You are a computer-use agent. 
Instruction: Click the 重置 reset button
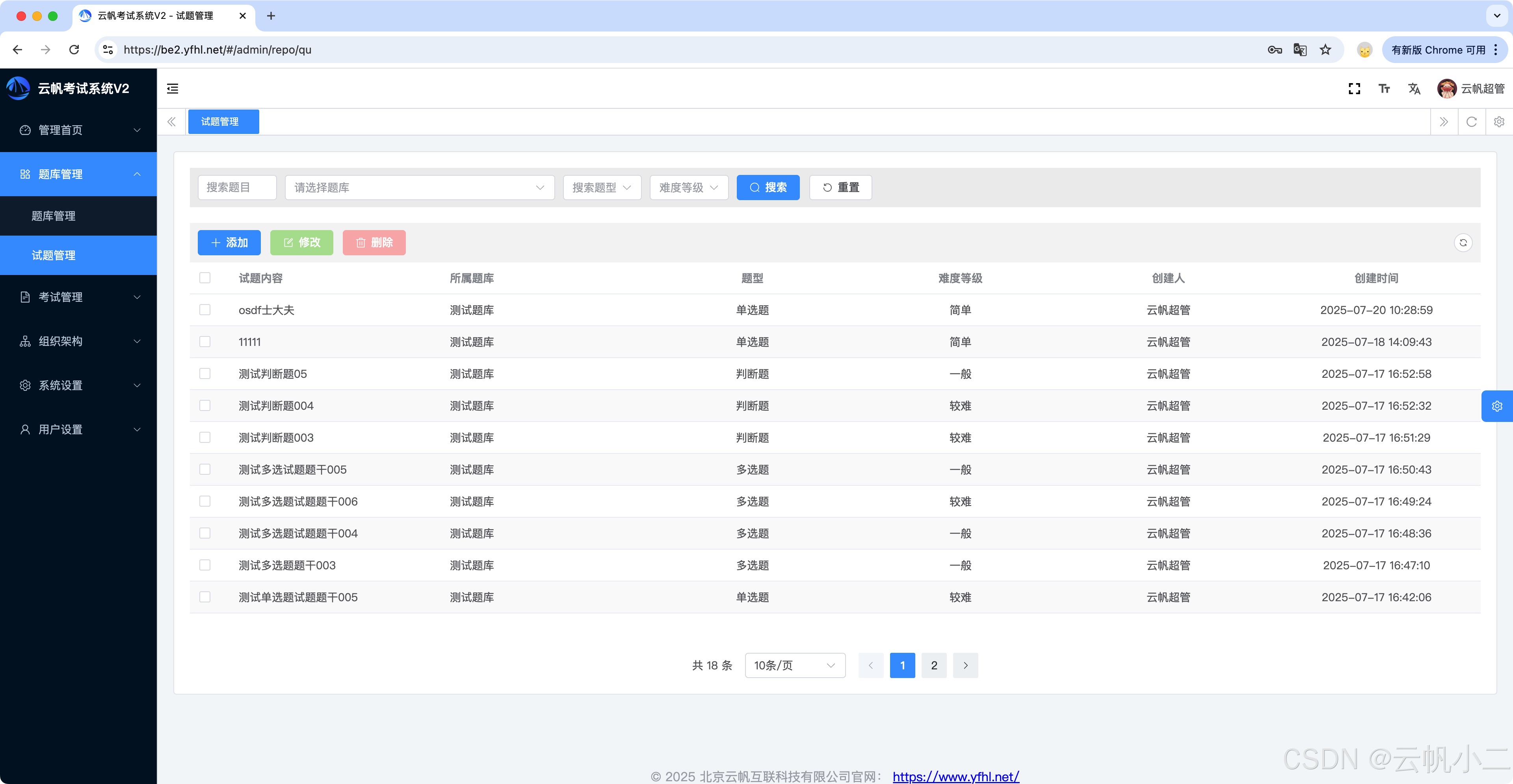(x=840, y=188)
